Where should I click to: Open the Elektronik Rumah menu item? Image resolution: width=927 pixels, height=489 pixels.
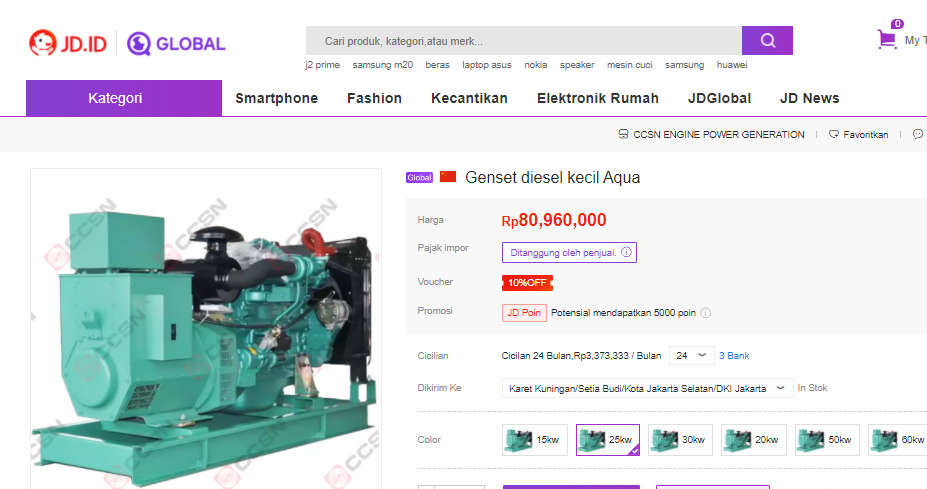(597, 98)
